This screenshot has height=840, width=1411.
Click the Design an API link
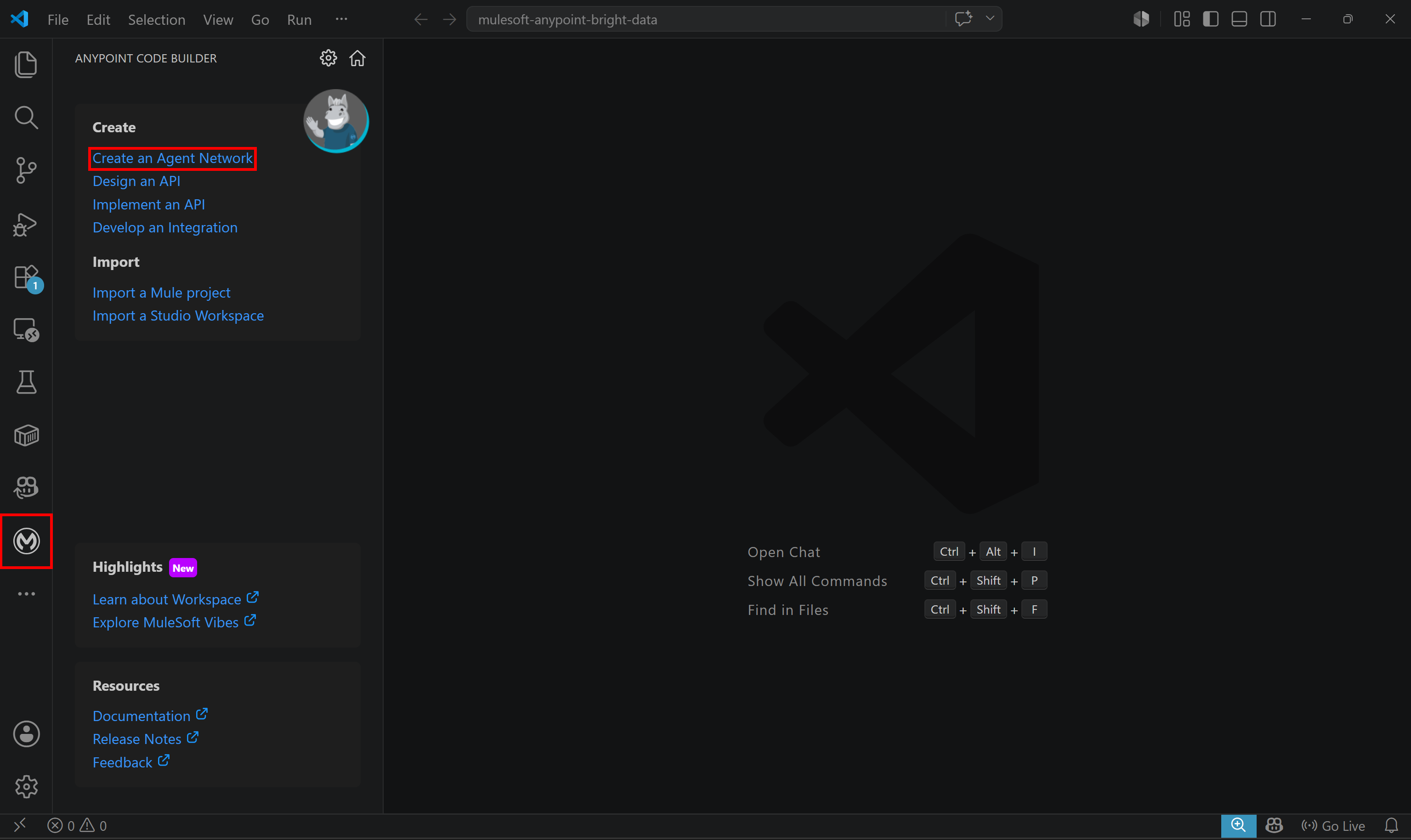click(136, 181)
